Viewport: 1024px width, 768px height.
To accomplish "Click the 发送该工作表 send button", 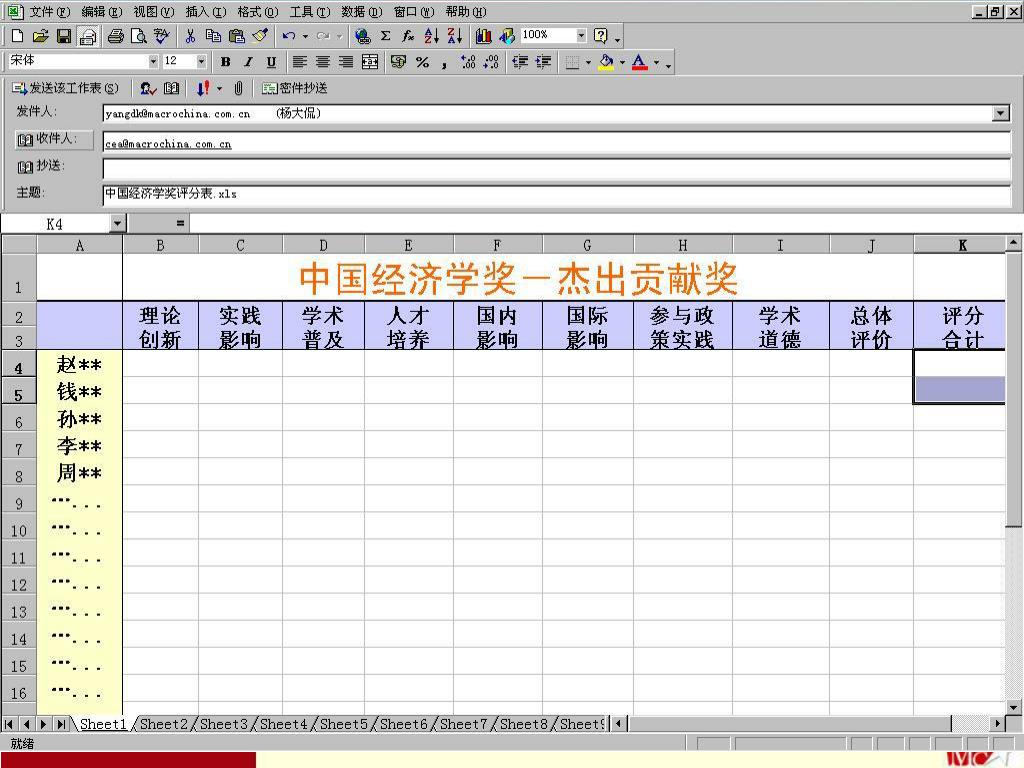I will click(x=66, y=88).
